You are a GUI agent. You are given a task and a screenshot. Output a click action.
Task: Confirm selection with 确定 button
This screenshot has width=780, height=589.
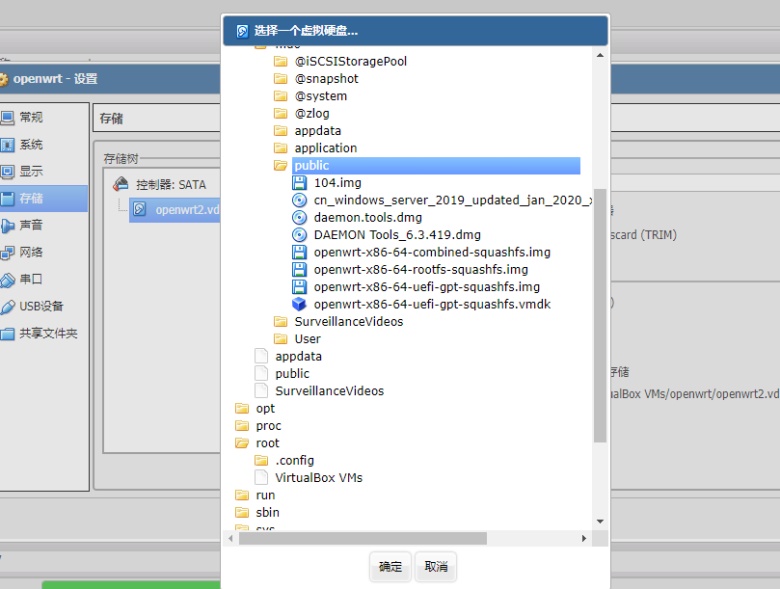pos(390,567)
